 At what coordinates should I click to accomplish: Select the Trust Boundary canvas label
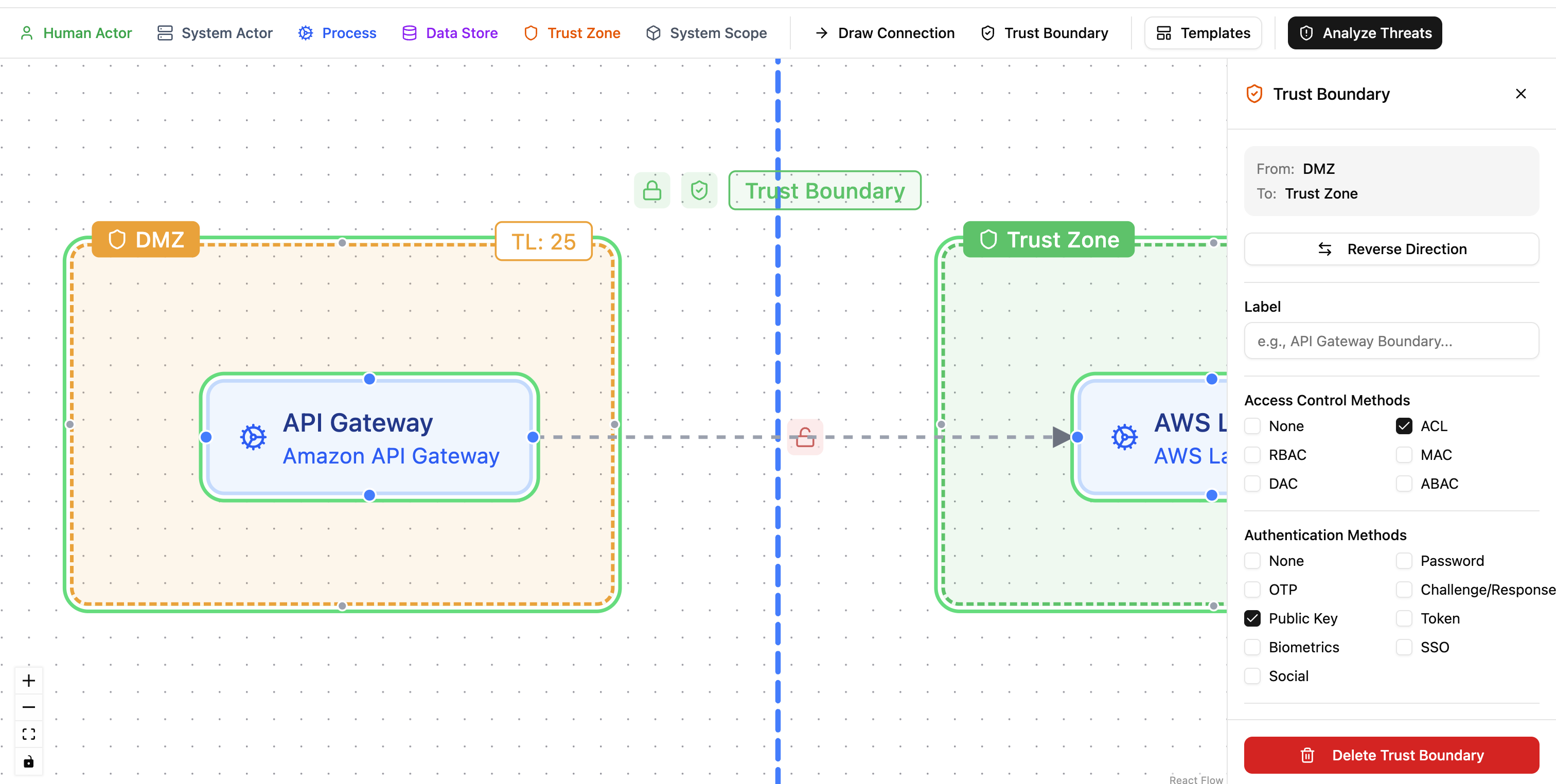(x=824, y=190)
